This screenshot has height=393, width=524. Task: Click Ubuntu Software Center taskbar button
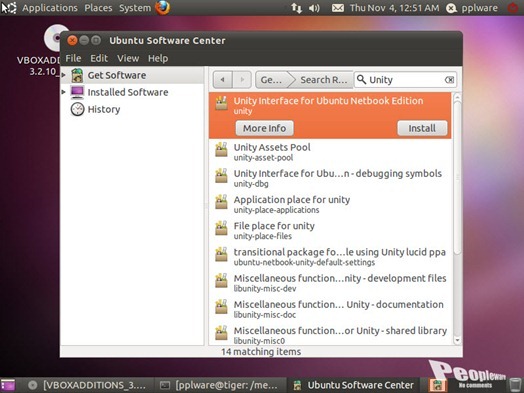coord(354,385)
